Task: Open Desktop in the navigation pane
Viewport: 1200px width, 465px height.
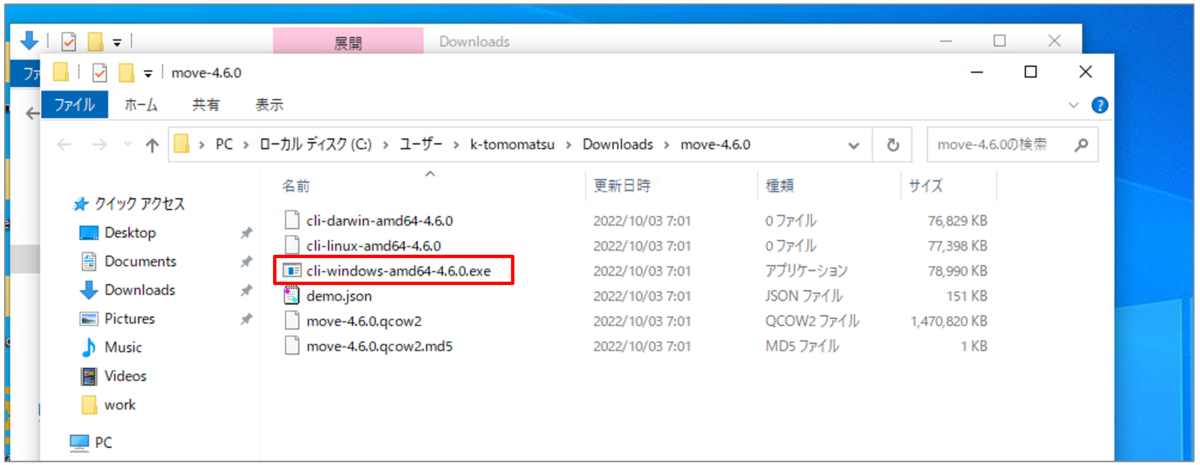Action: (x=130, y=233)
